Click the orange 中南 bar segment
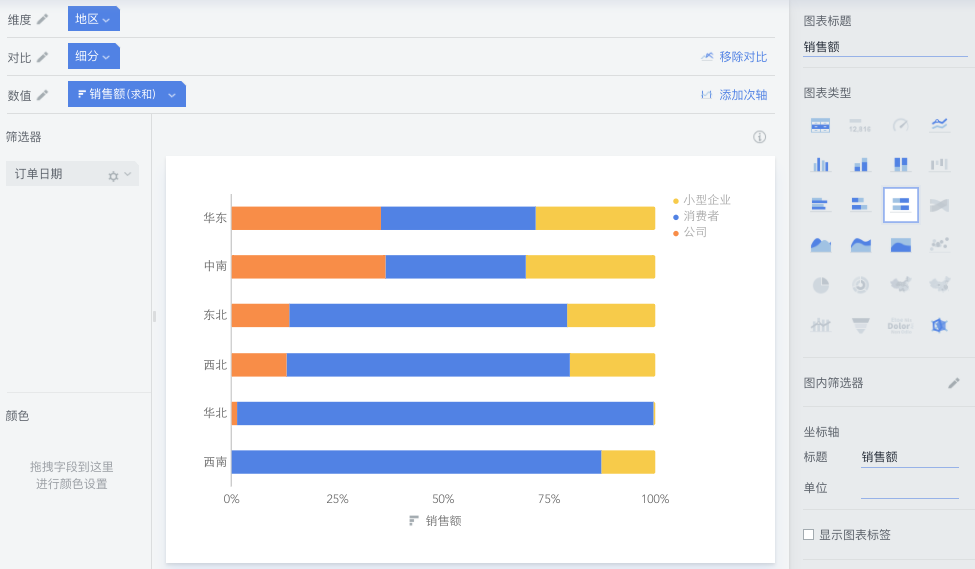The height and width of the screenshot is (569, 975). click(308, 267)
